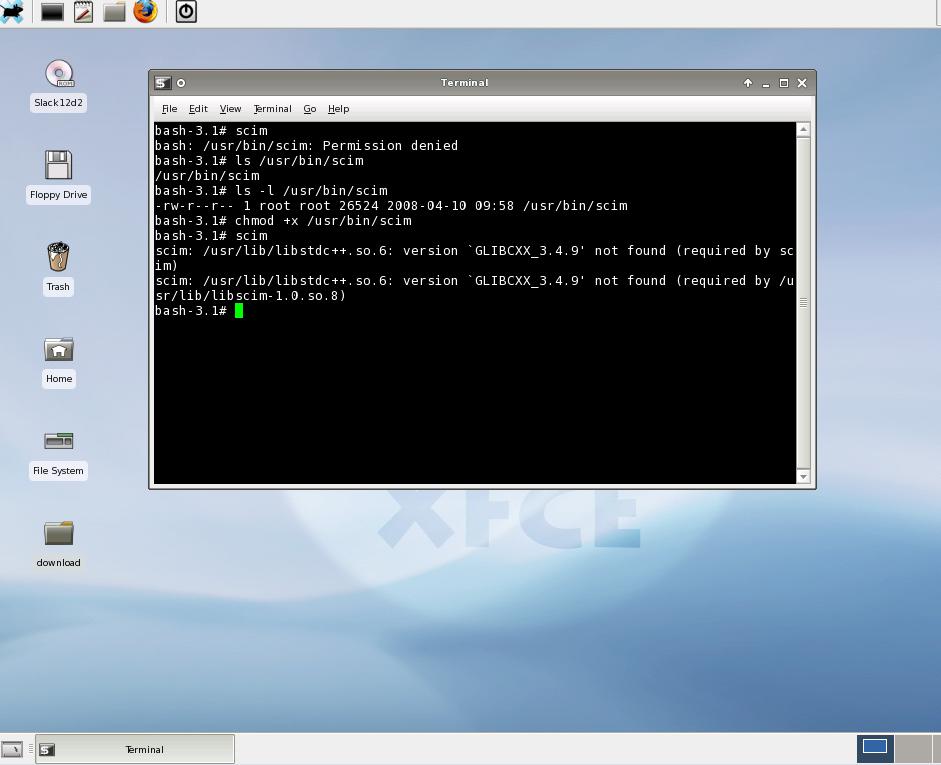941x765 pixels.
Task: Open the Help menu in Terminal
Action: tap(338, 109)
